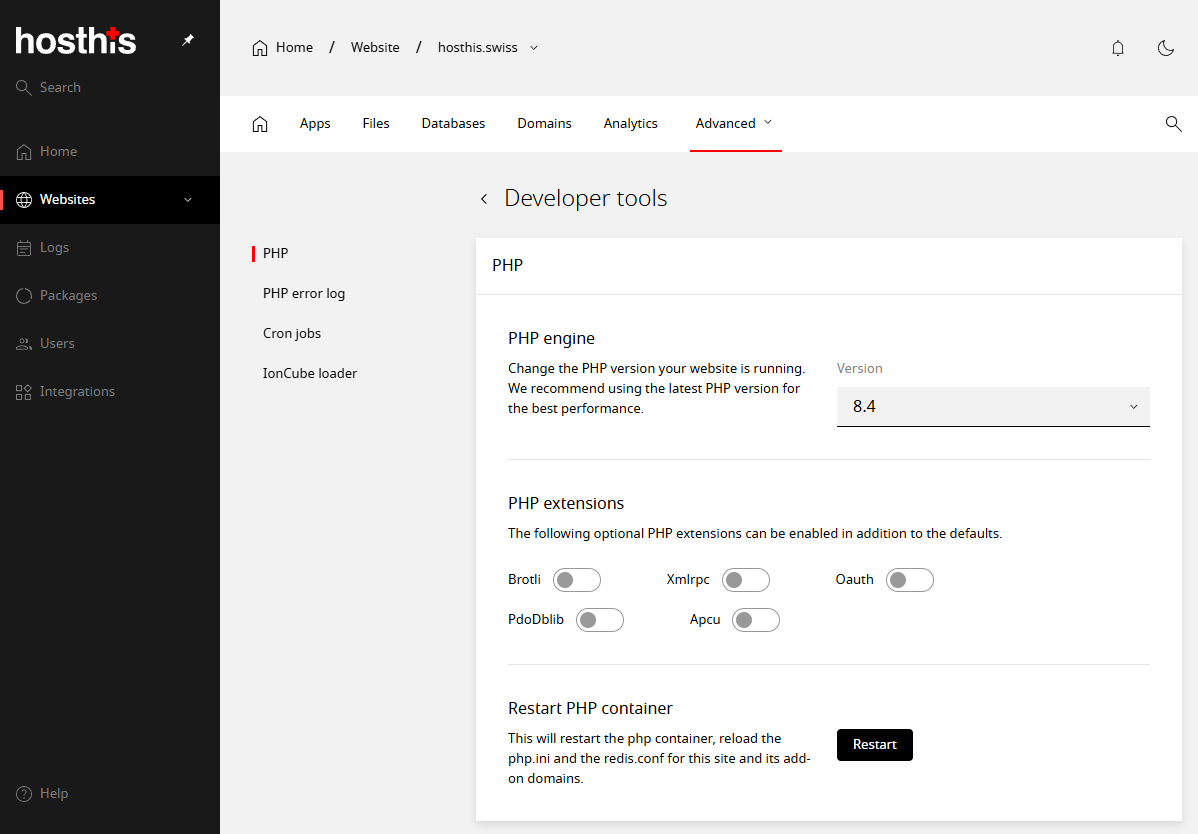Open the Analytics tab
Viewport: 1198px width, 834px height.
[630, 123]
